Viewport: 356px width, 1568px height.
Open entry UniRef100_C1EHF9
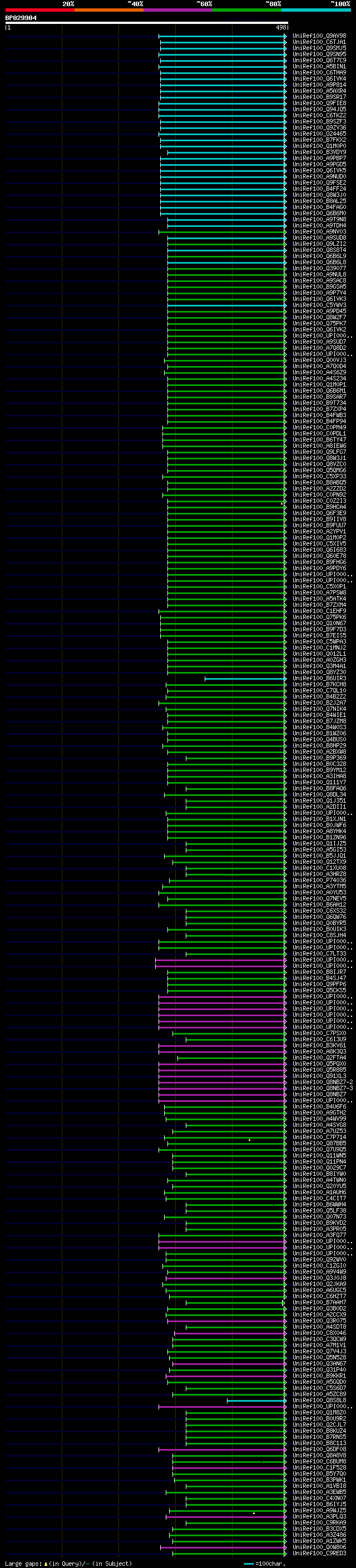pyautogui.click(x=319, y=611)
